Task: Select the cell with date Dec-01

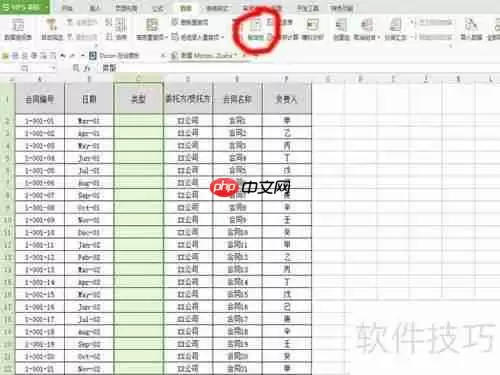Action: 89,233
